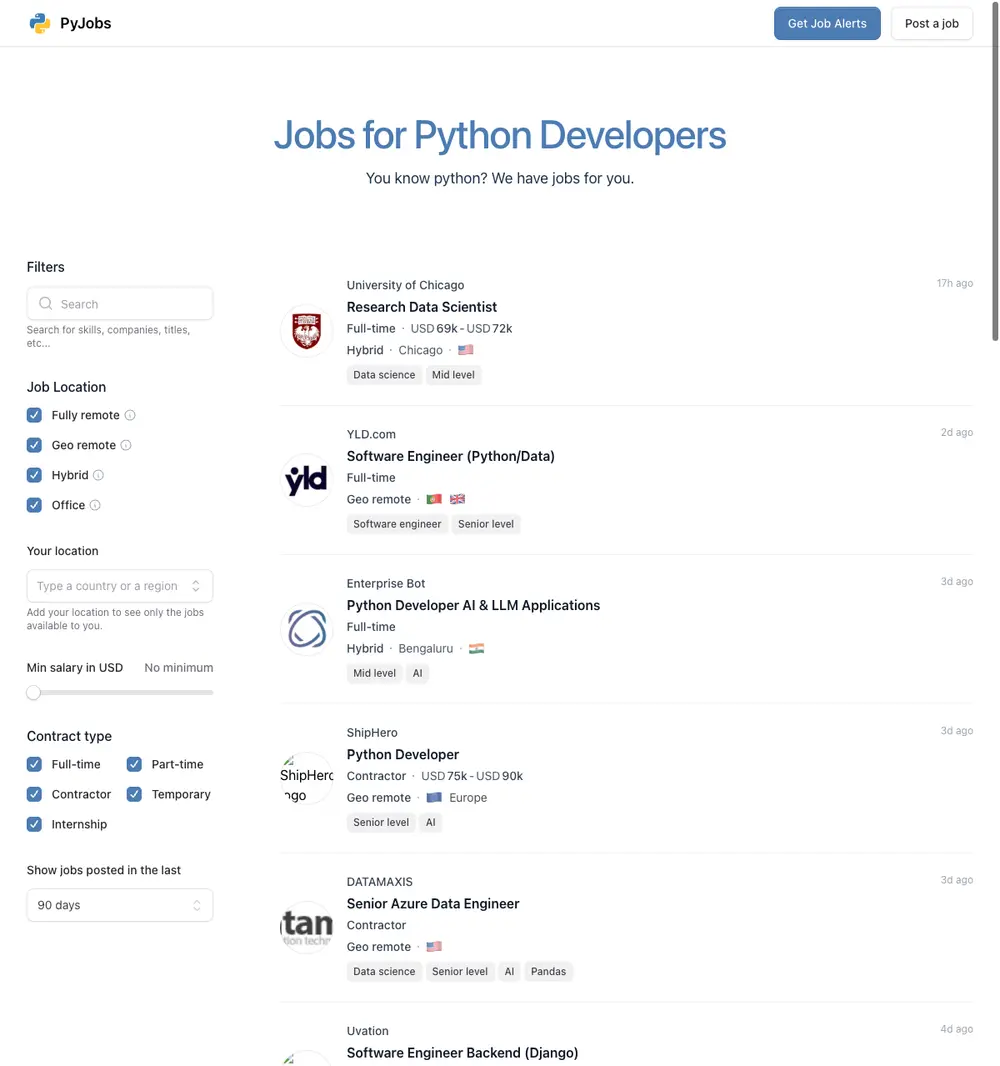Open Senior Azure Data Engineer job

[433, 904]
